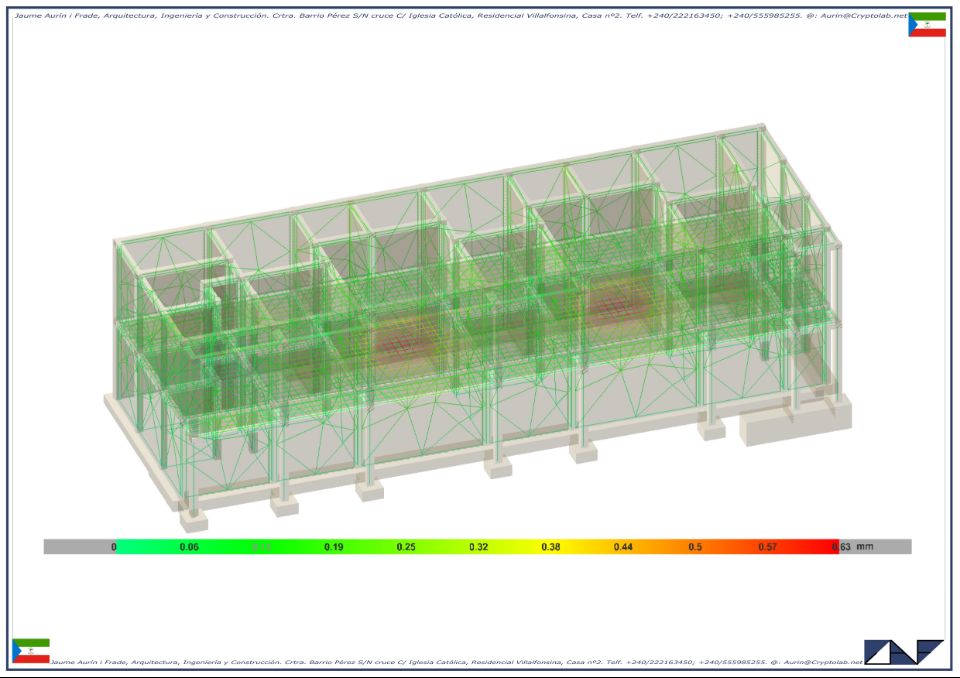The height and width of the screenshot is (678, 960).
Task: Click the 0.63 maximum value on the scale
Action: click(x=839, y=547)
